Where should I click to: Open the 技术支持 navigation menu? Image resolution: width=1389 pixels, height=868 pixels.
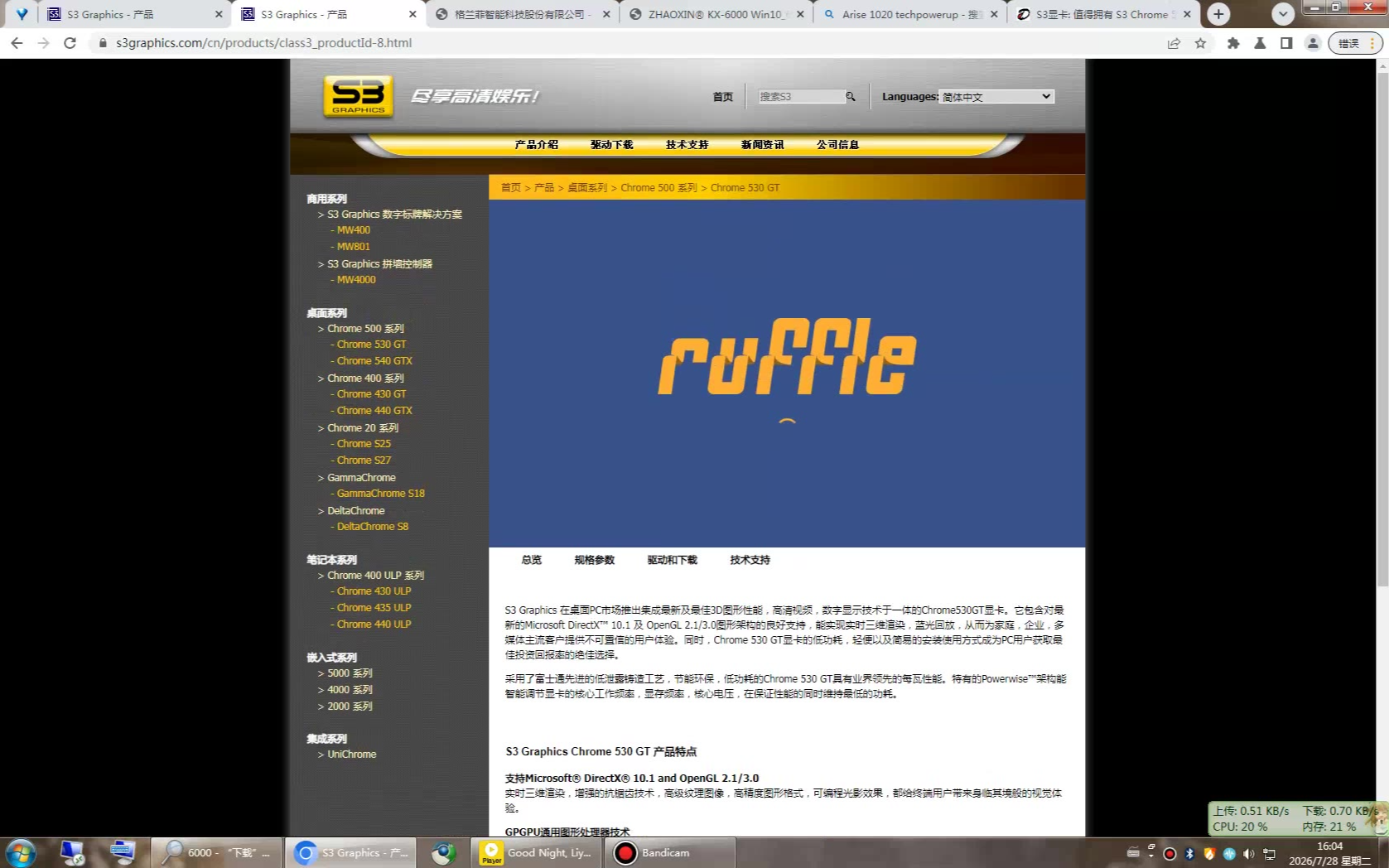click(x=687, y=144)
